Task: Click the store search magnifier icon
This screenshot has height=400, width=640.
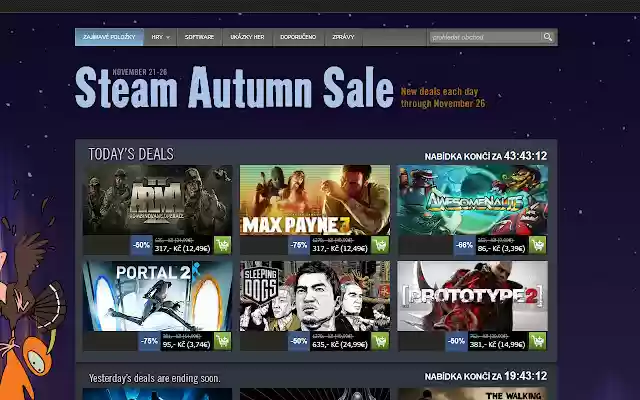Action: tap(548, 37)
